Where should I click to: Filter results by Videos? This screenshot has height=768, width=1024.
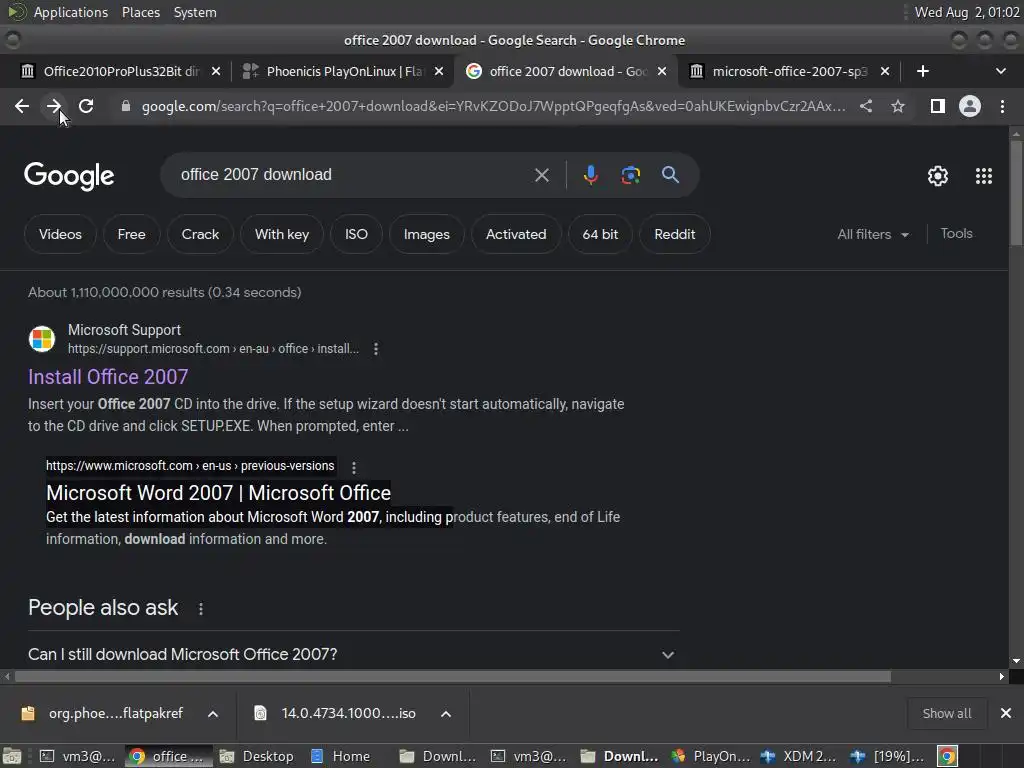pyautogui.click(x=60, y=234)
